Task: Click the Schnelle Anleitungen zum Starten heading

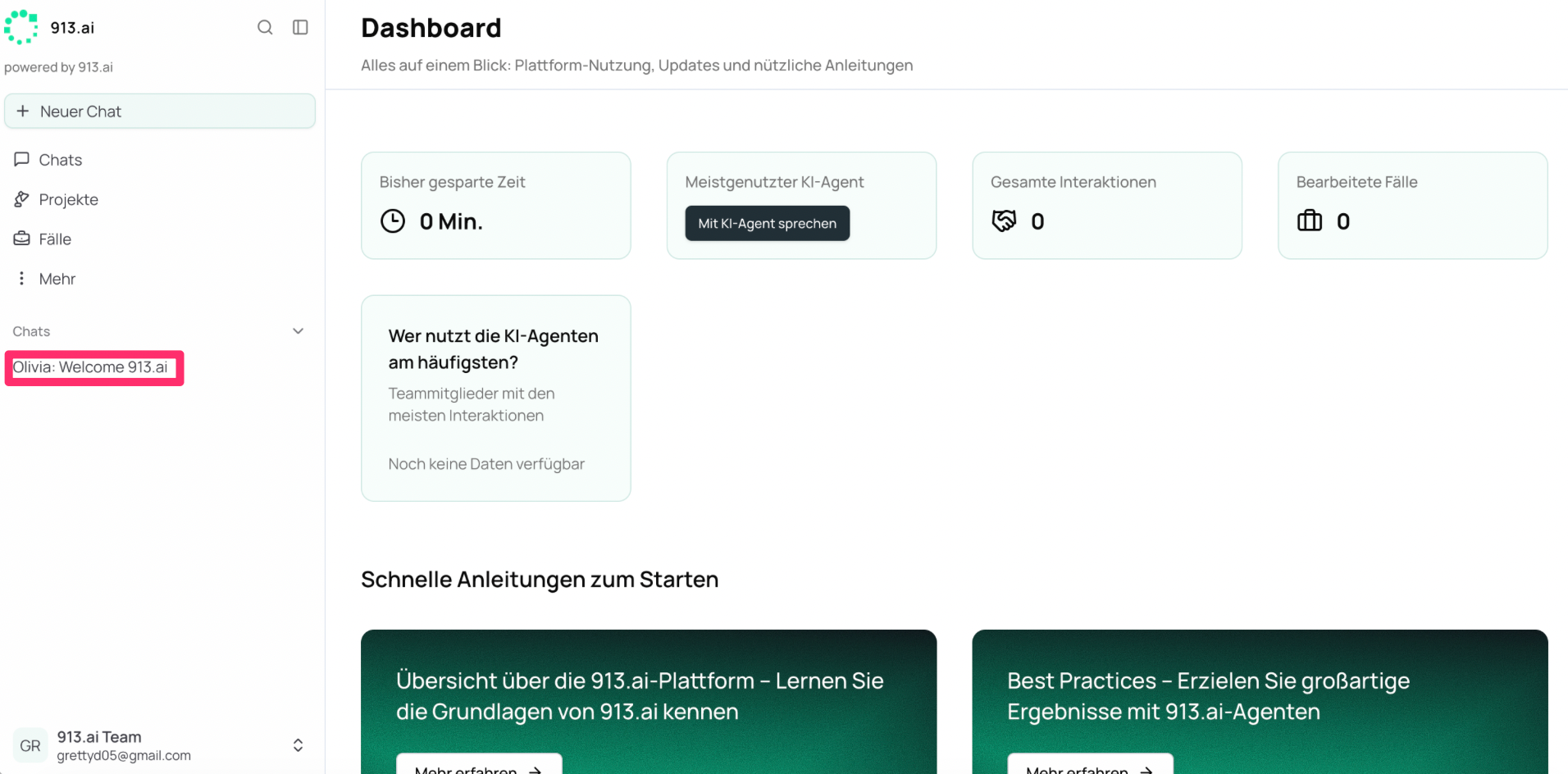Action: point(540,580)
